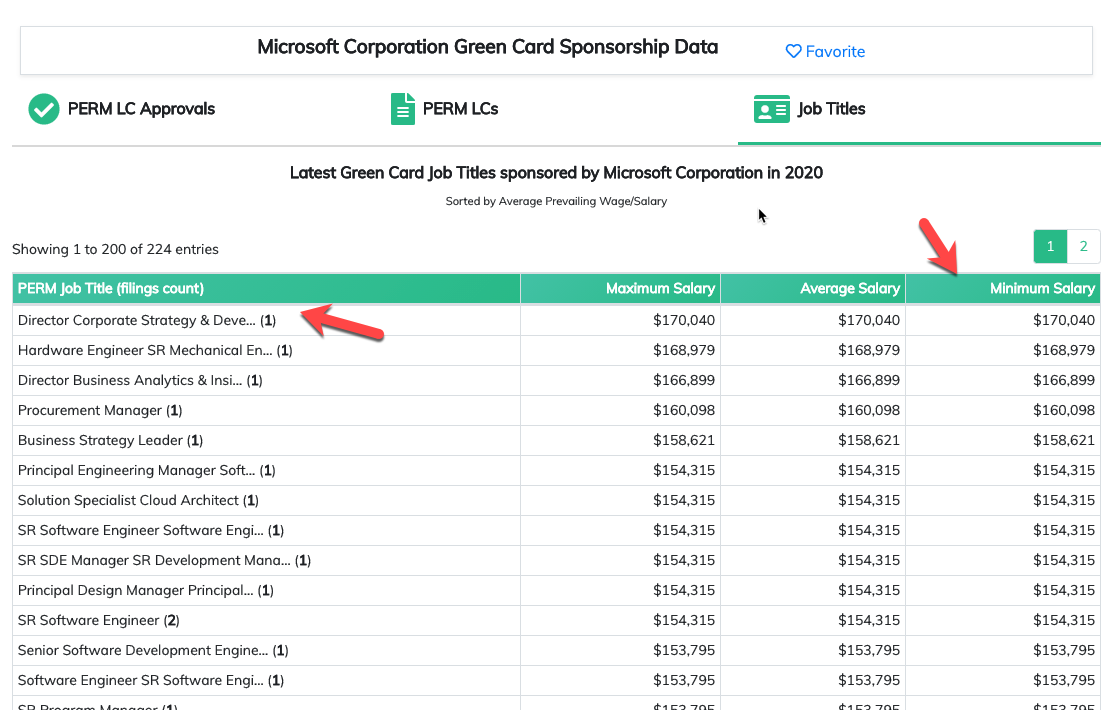Click Principal Design Manager Principal... title
Image resolution: width=1107 pixels, height=710 pixels.
click(145, 590)
